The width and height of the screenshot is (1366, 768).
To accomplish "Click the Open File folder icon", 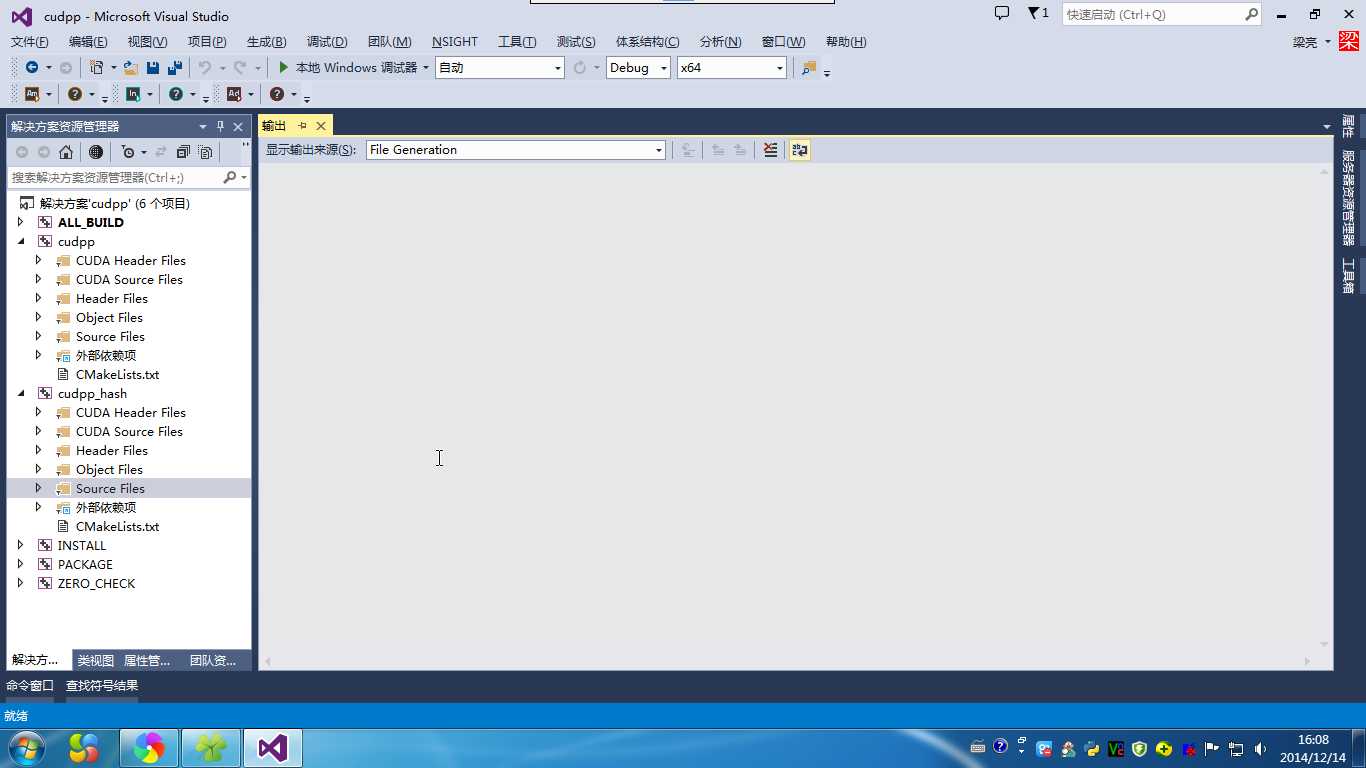I will point(131,67).
